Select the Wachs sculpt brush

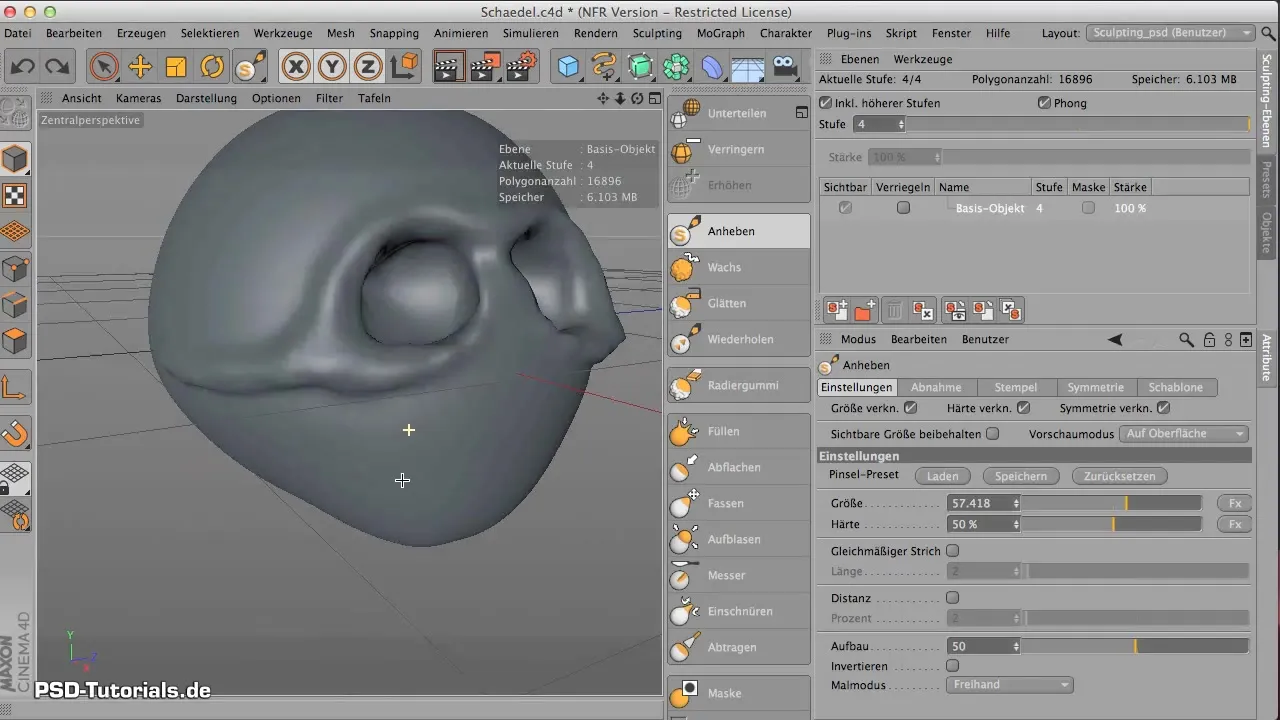tap(739, 267)
